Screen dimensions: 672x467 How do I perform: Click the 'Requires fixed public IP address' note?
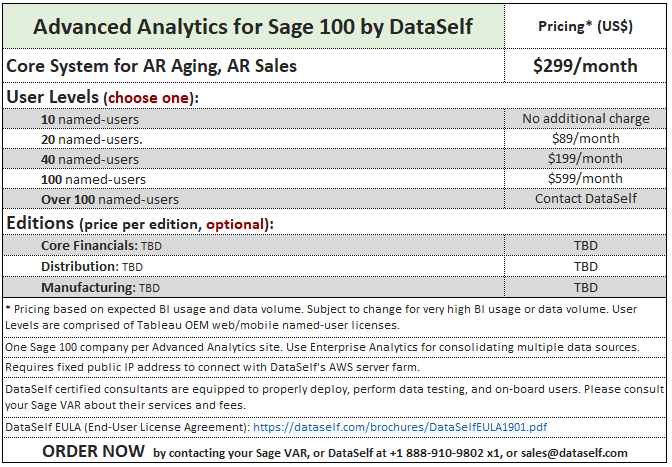tap(213, 367)
